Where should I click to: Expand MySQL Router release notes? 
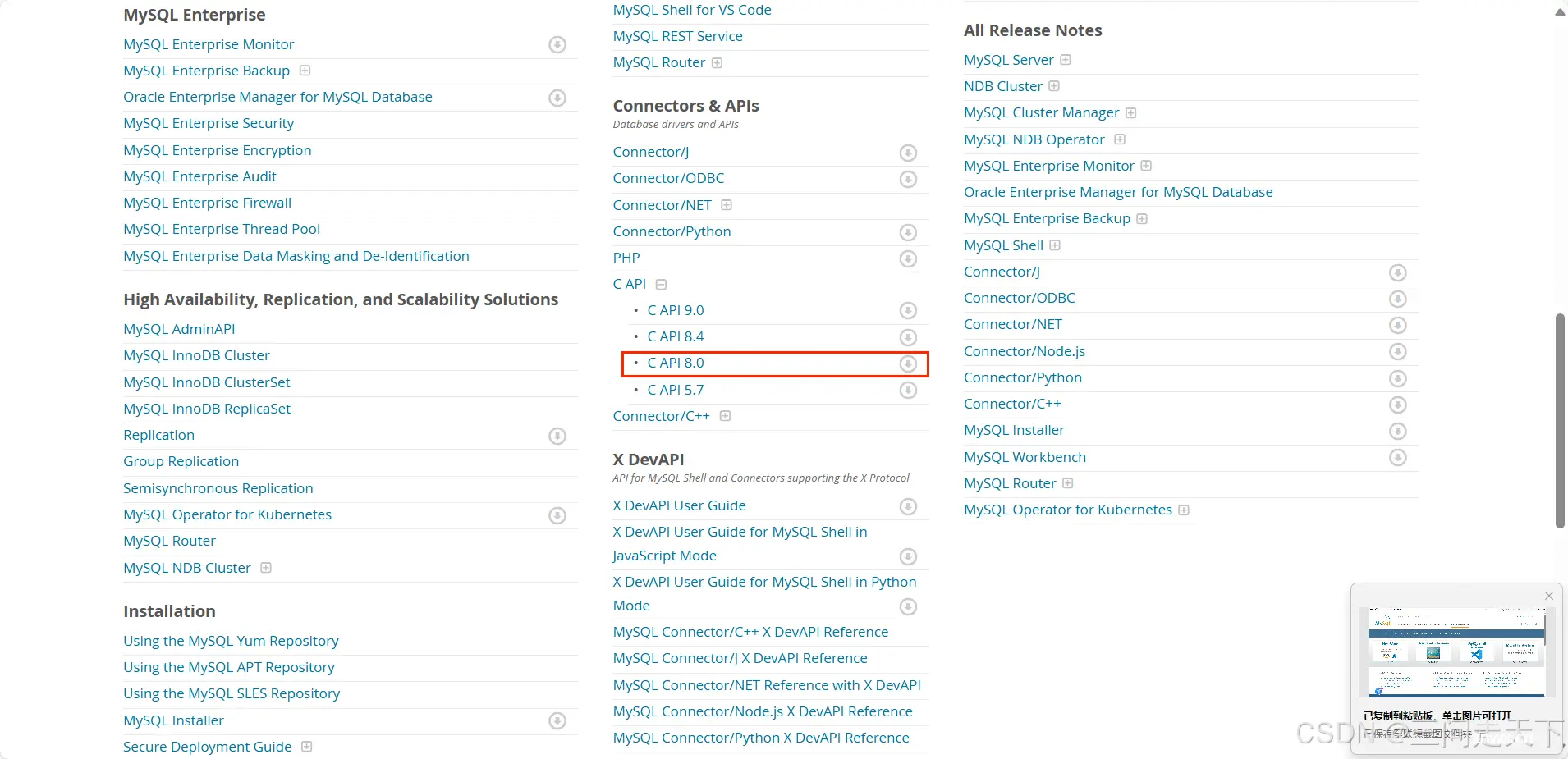pos(1068,483)
